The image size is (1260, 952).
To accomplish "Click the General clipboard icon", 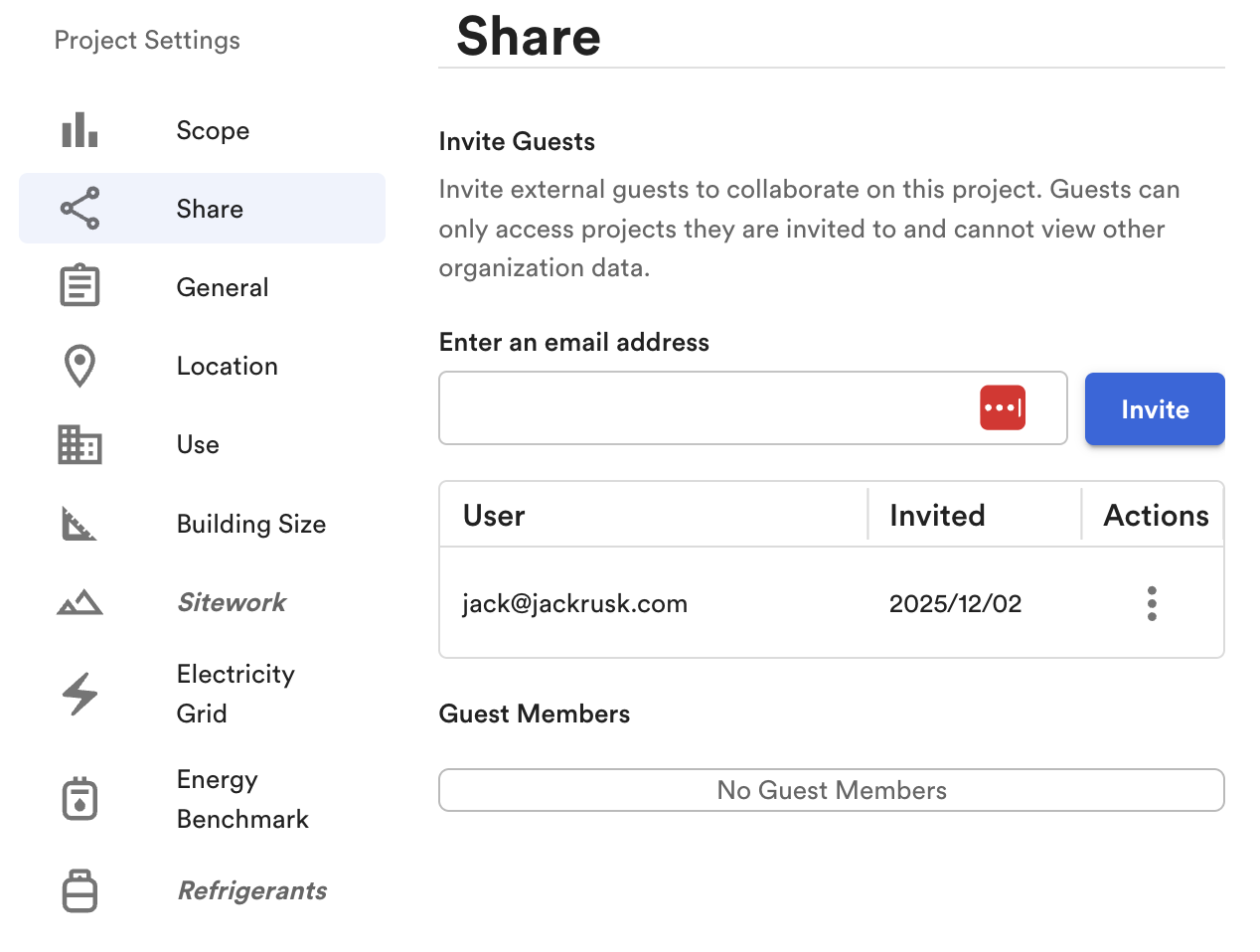I will tap(79, 286).
